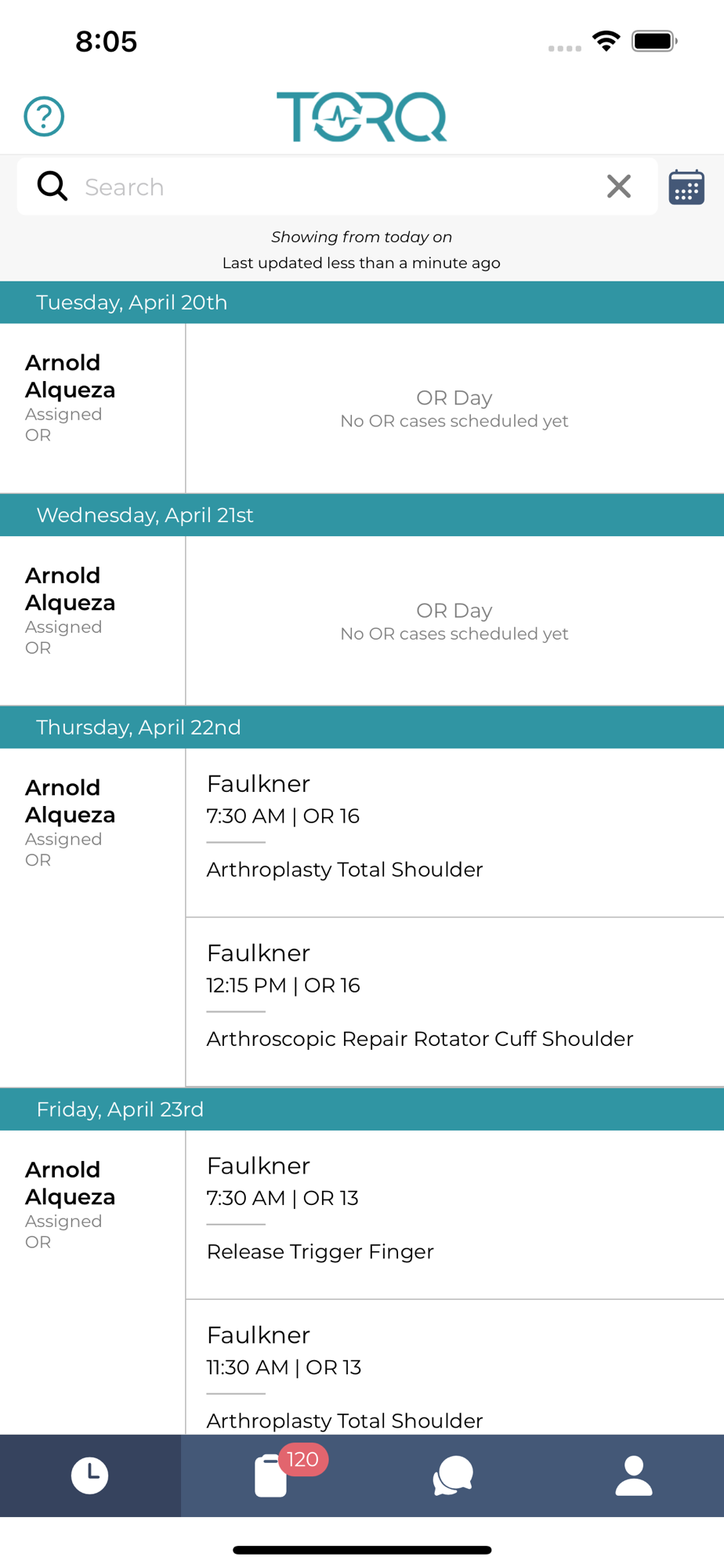
Task: Open Release Trigger Finger case
Action: [454, 1214]
